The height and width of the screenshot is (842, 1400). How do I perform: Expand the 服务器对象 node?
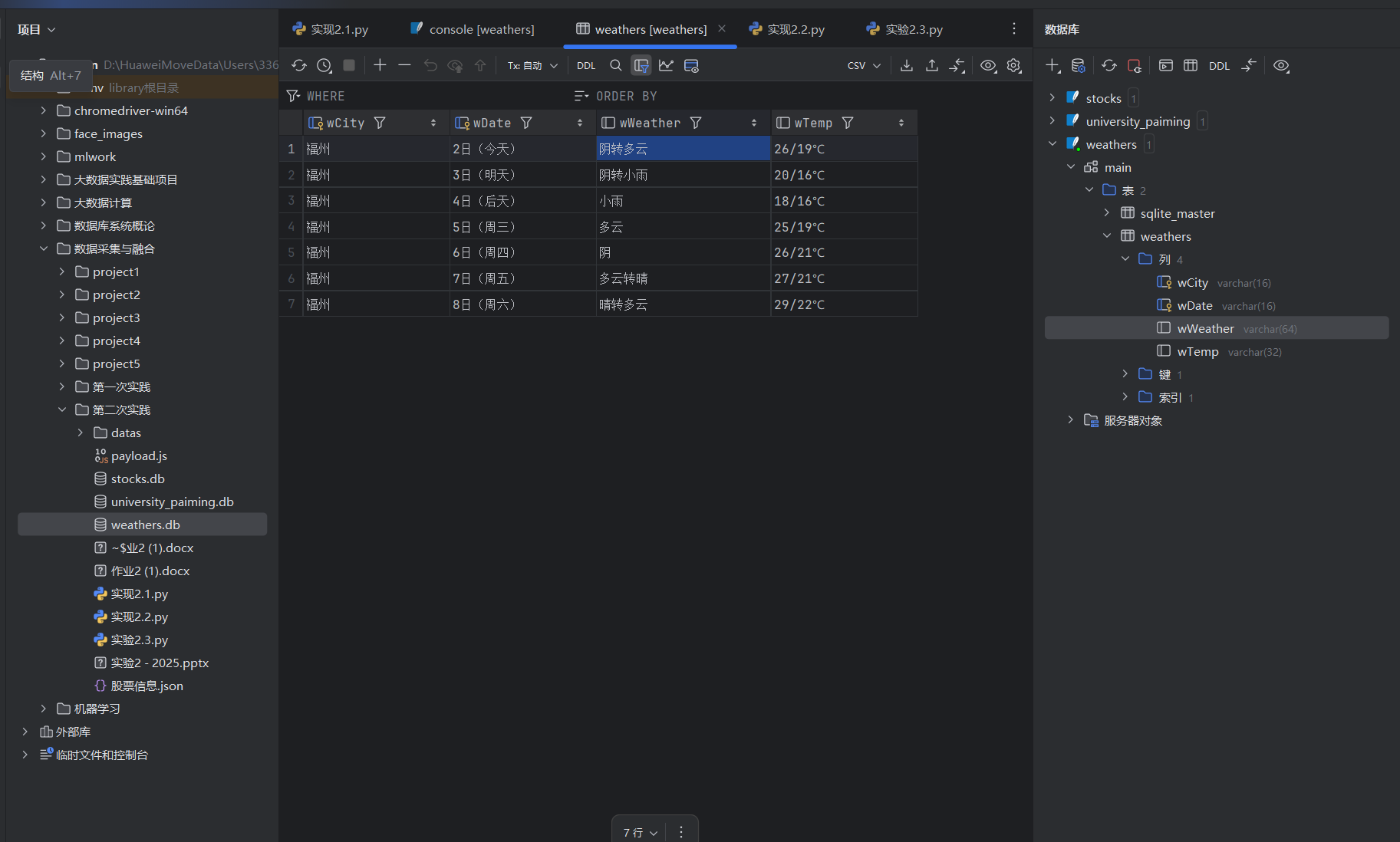point(1071,420)
